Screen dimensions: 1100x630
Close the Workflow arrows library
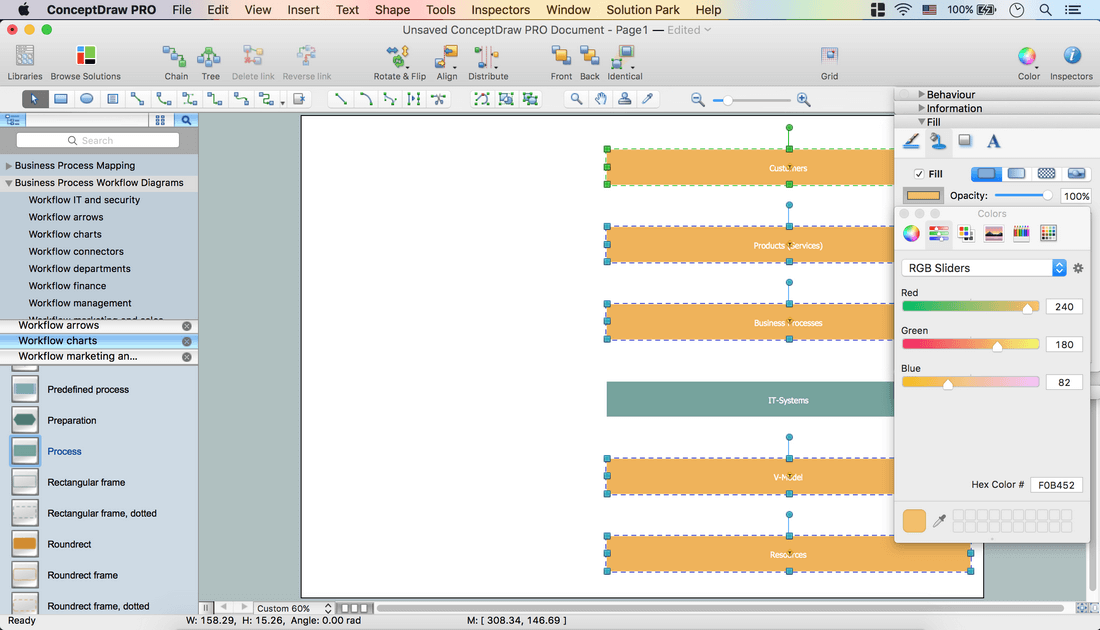tap(187, 326)
